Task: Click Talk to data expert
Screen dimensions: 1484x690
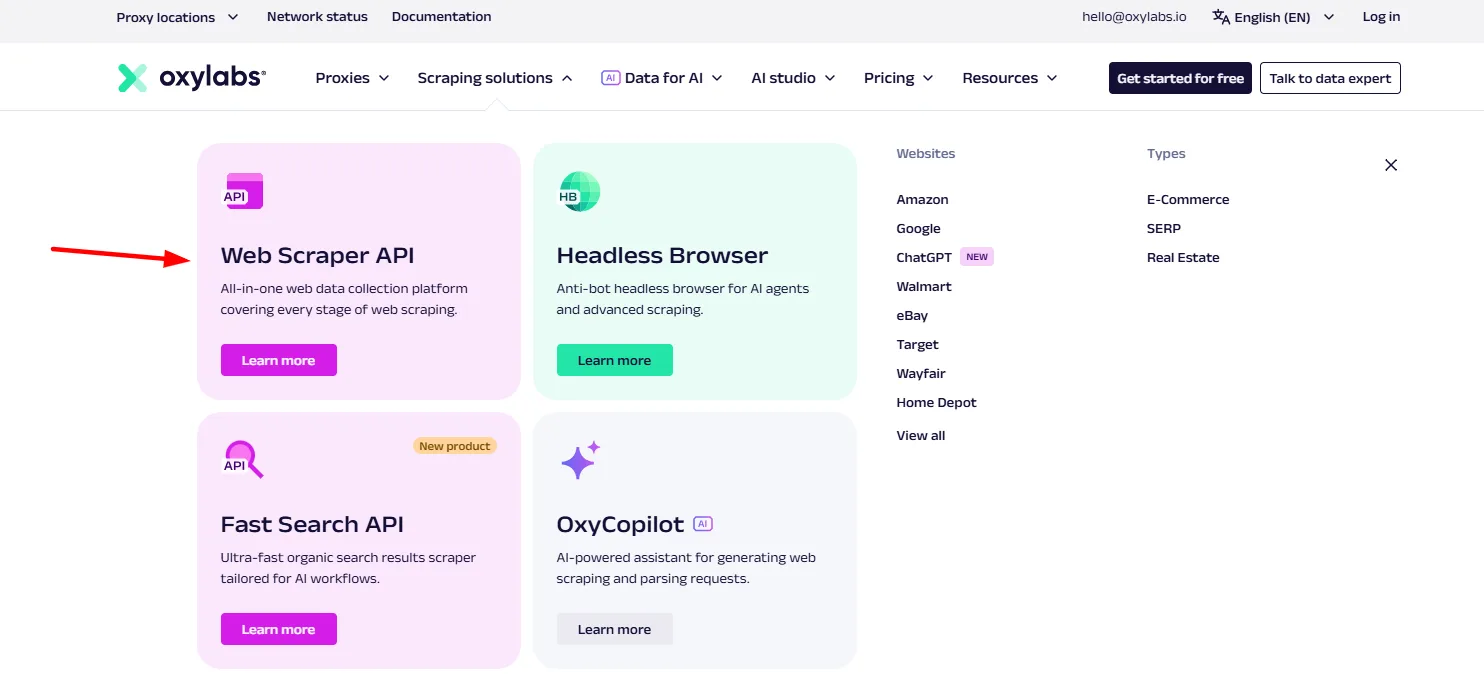Action: point(1330,77)
